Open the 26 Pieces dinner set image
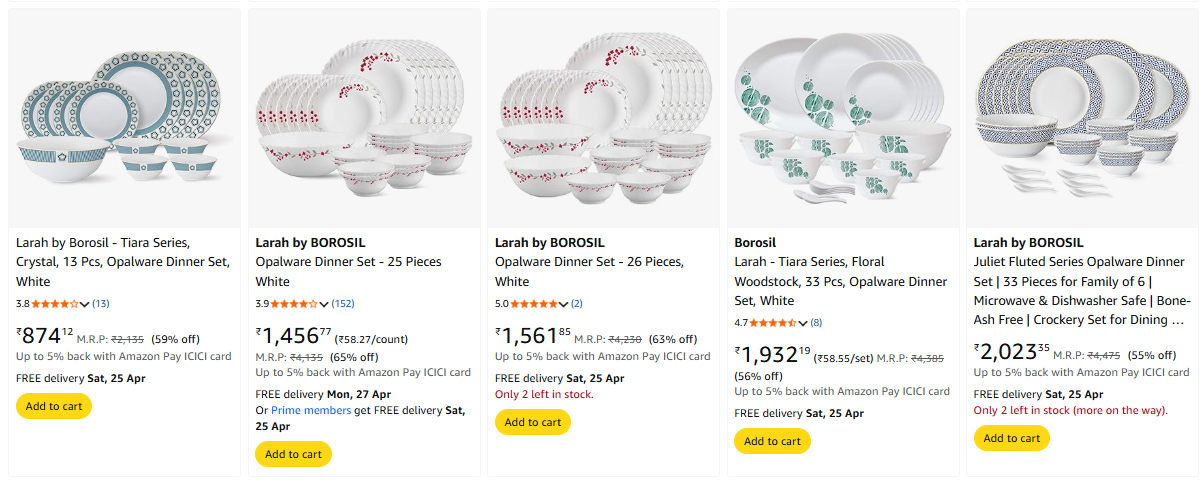The width and height of the screenshot is (1202, 482). pos(603,118)
